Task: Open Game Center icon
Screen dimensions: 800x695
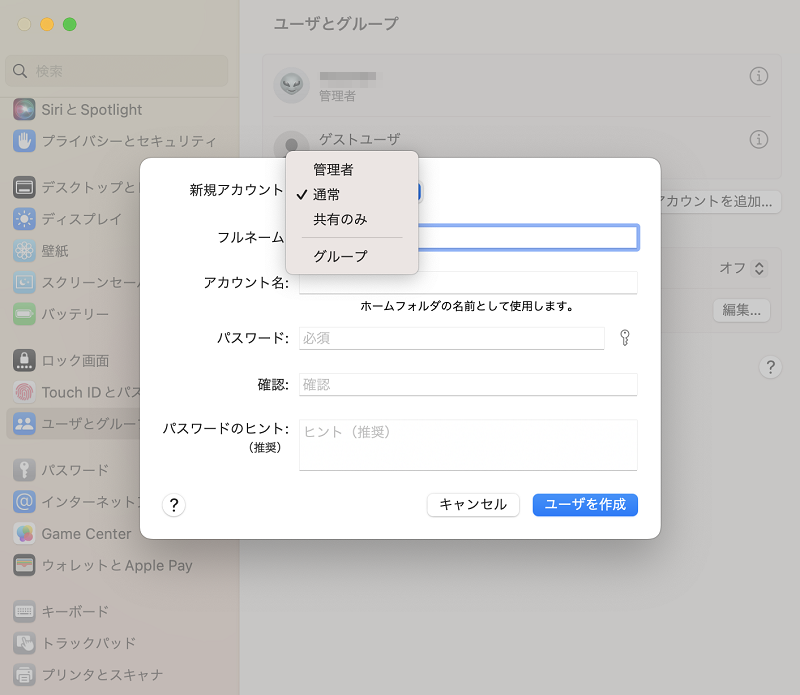Action: [24, 533]
